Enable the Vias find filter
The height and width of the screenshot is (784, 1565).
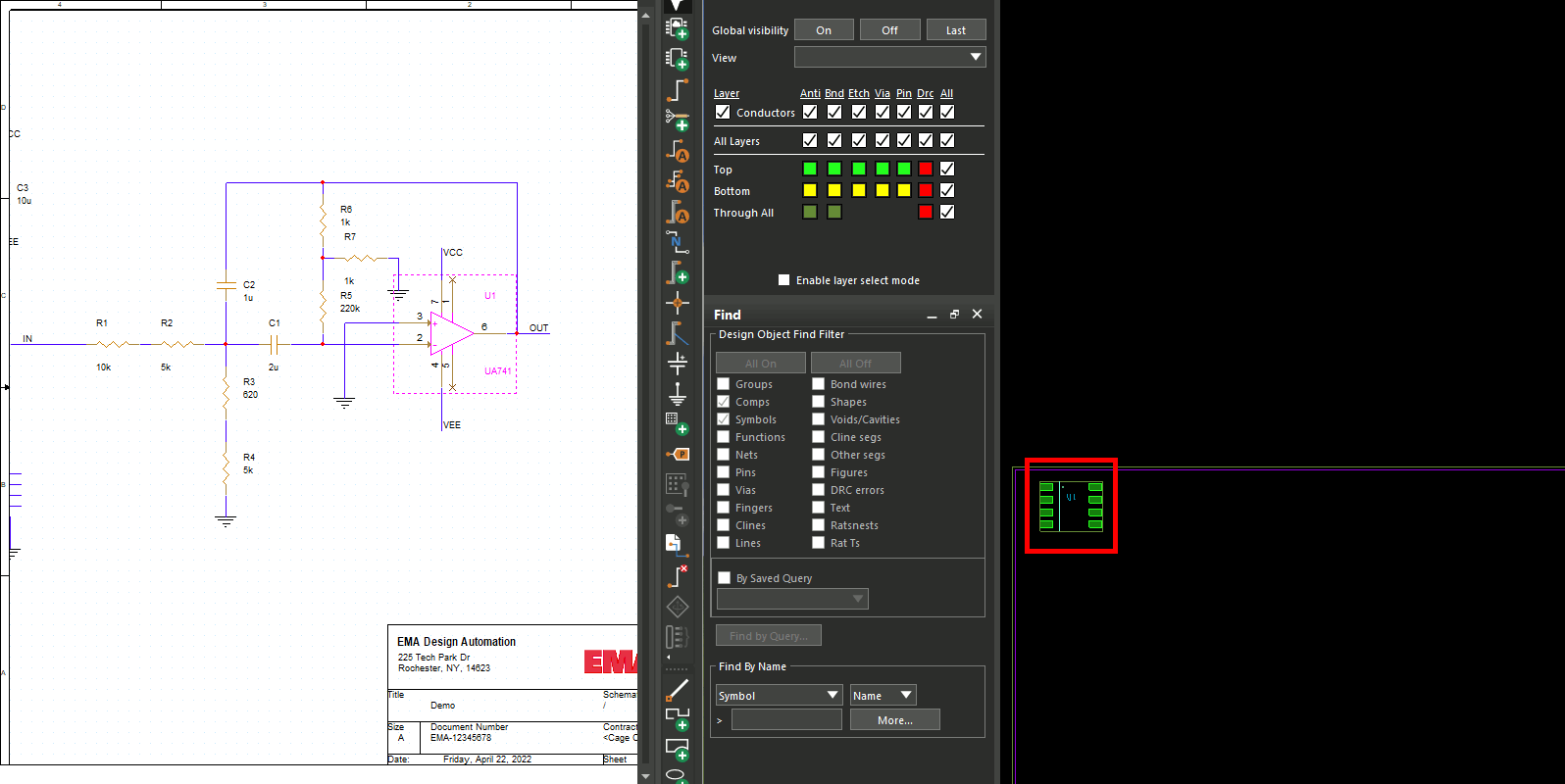tap(723, 490)
